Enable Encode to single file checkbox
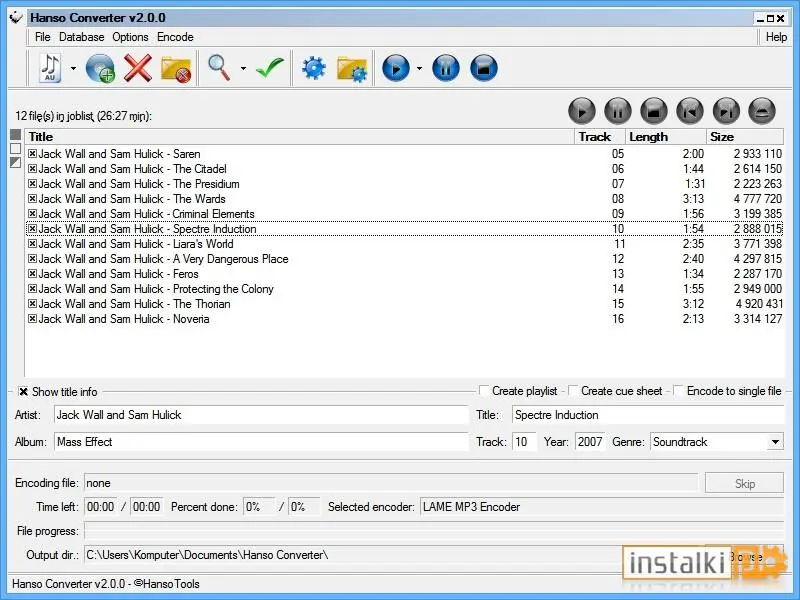The width and height of the screenshot is (800, 600). click(x=679, y=391)
